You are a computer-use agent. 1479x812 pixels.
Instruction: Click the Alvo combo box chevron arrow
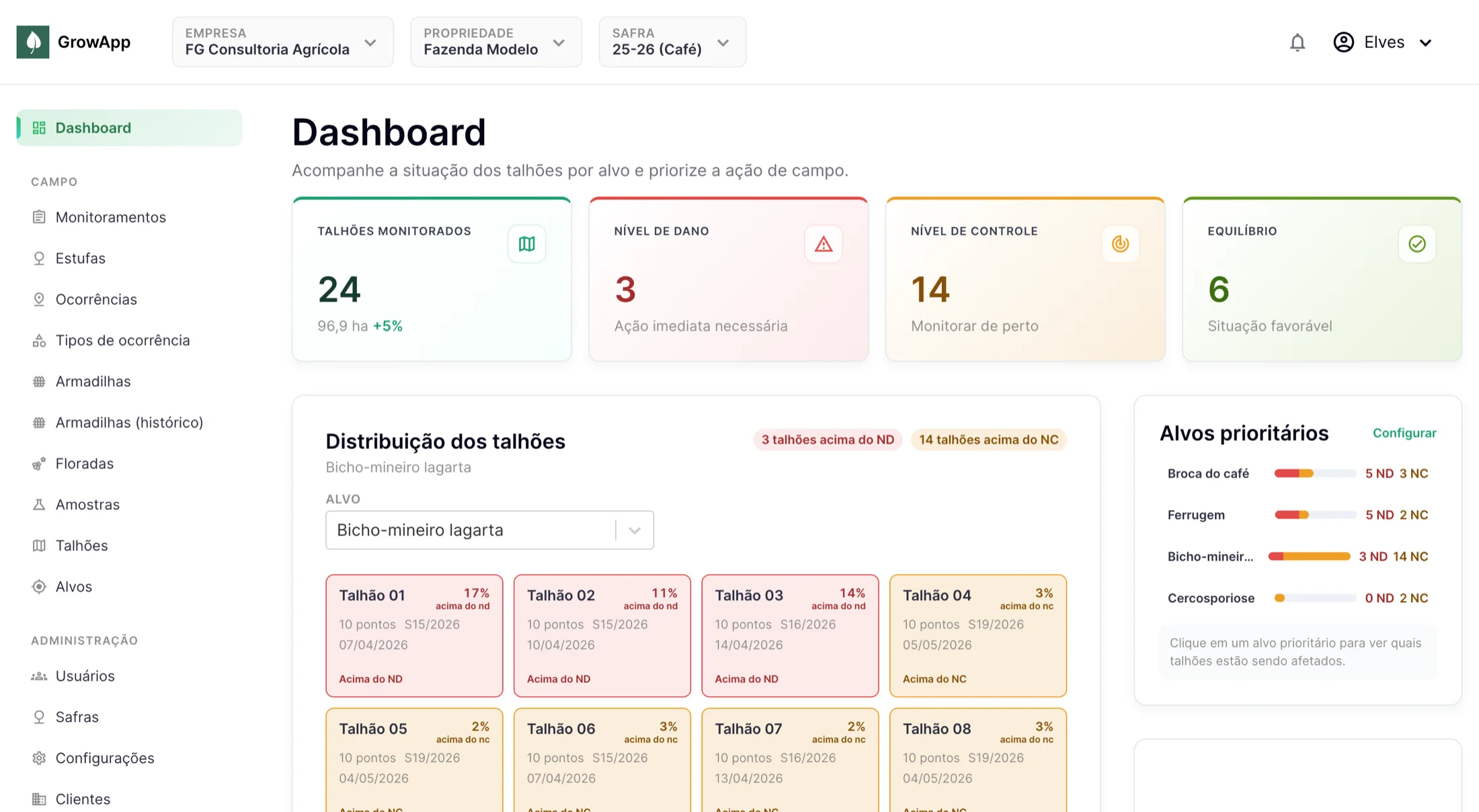click(635, 530)
